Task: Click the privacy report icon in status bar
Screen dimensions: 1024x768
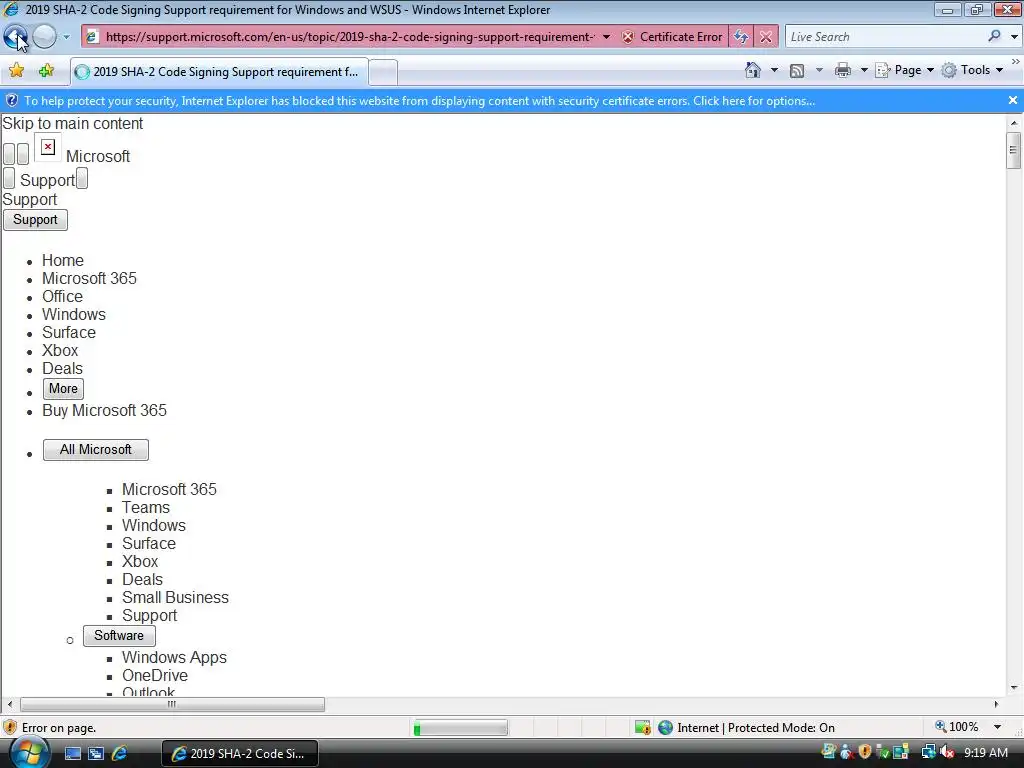Action: [x=643, y=728]
